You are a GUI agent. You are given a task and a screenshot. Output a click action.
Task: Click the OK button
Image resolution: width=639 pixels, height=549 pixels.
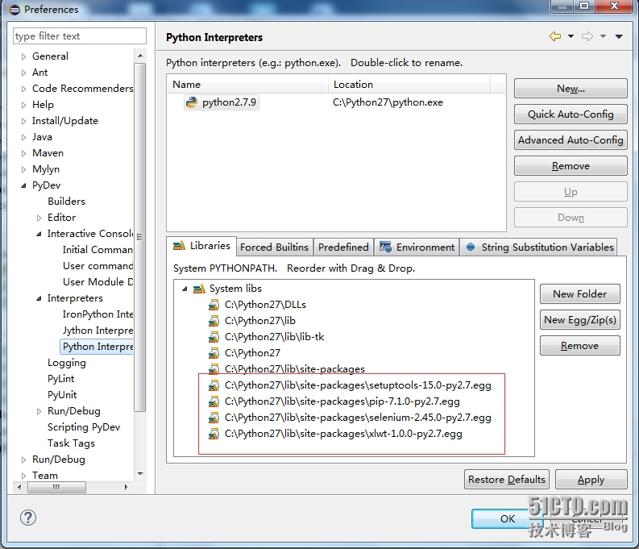coord(507,519)
